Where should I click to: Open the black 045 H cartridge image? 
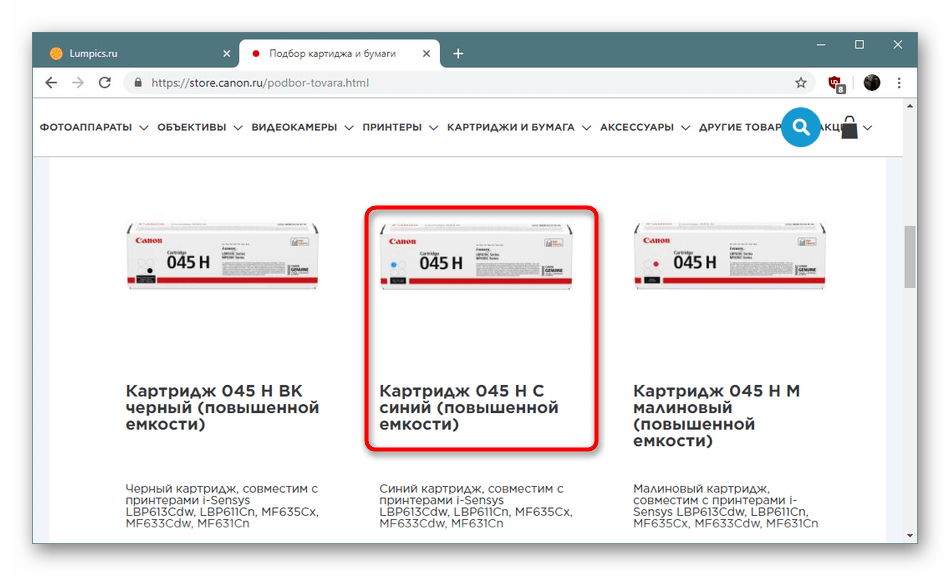pos(222,255)
